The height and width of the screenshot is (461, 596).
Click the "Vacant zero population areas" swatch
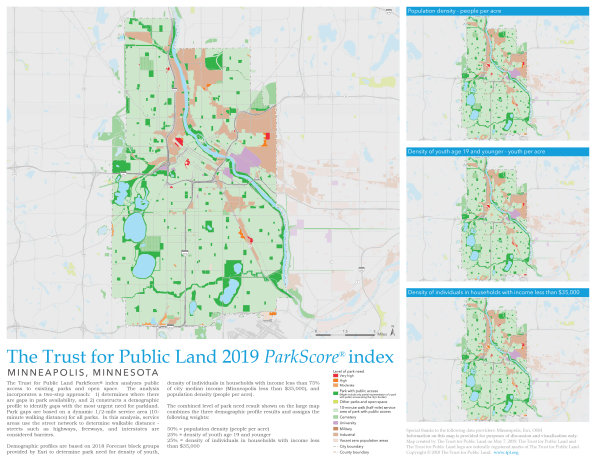336,440
